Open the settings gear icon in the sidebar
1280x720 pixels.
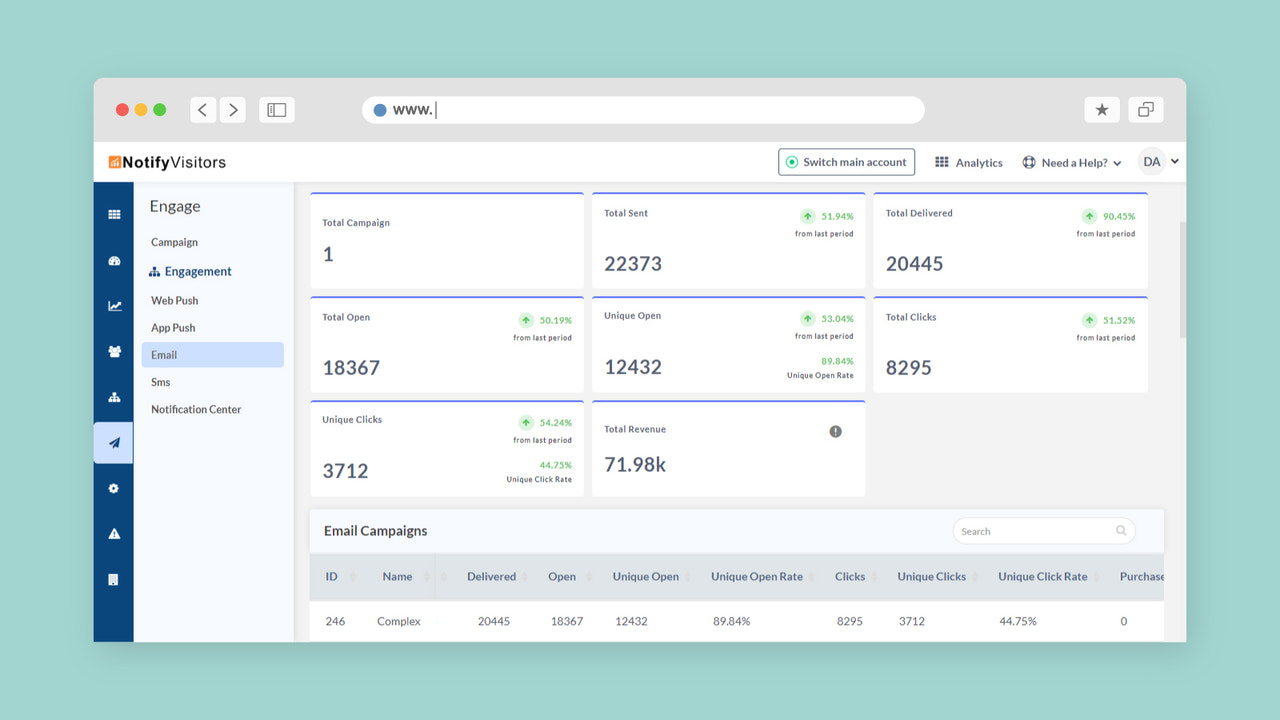tap(113, 488)
